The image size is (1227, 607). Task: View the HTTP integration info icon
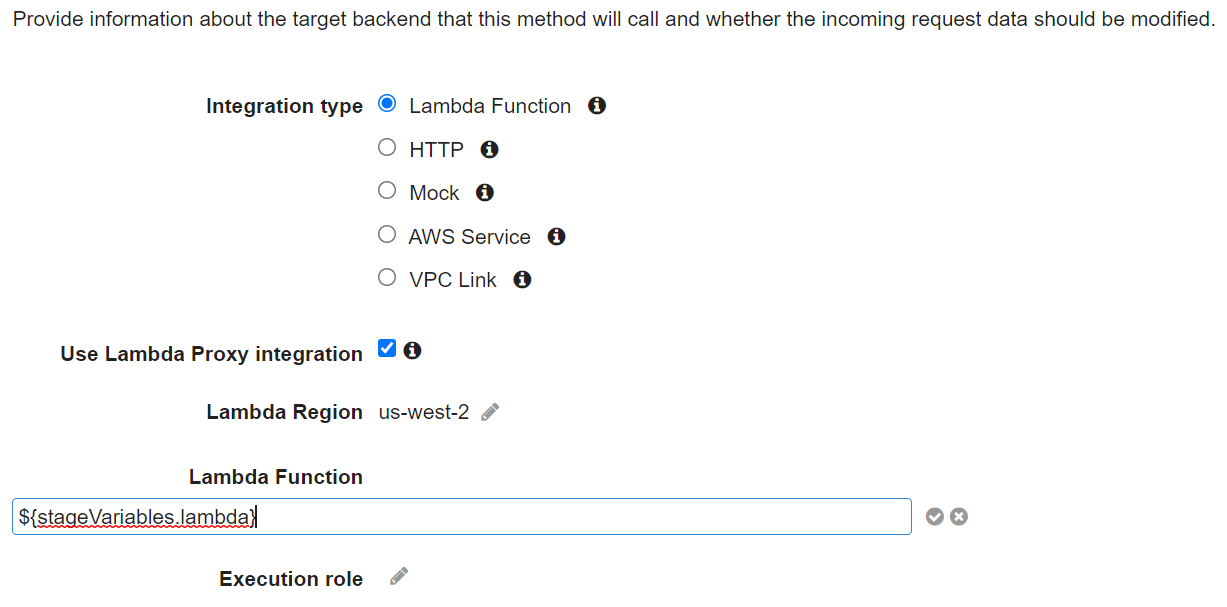pyautogui.click(x=489, y=149)
